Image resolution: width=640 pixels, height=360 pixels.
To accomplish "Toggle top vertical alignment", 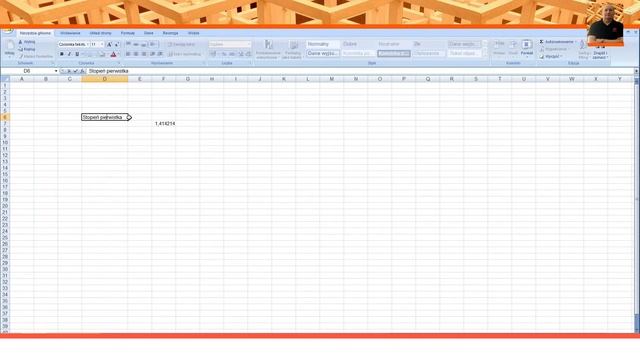I will tap(128, 44).
